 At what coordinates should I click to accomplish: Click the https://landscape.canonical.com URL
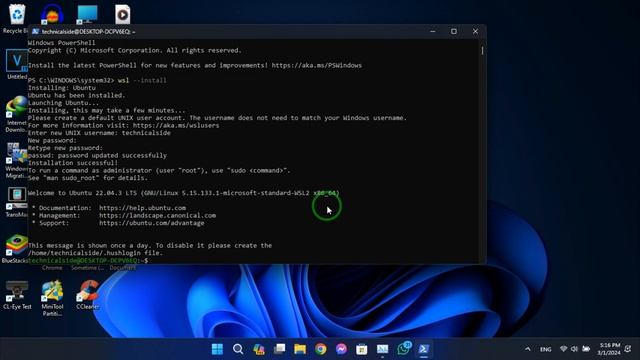pos(157,216)
